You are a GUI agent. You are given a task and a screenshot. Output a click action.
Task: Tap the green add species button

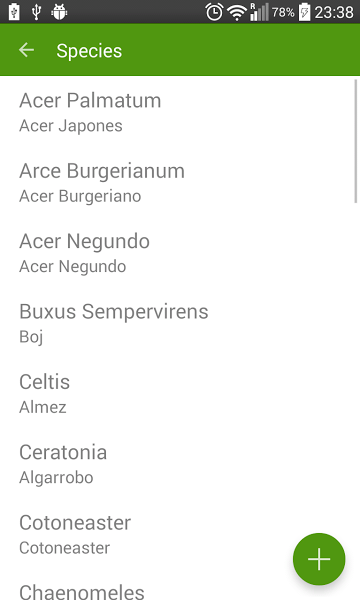coord(319,559)
